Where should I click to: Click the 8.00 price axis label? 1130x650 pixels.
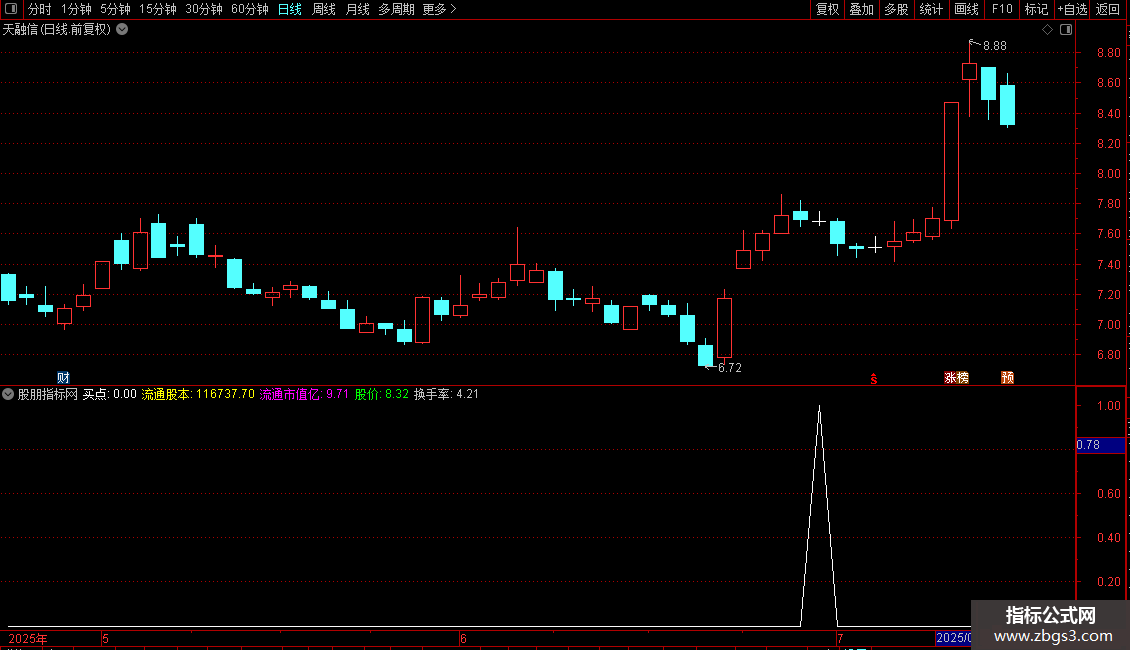pyautogui.click(x=1108, y=174)
